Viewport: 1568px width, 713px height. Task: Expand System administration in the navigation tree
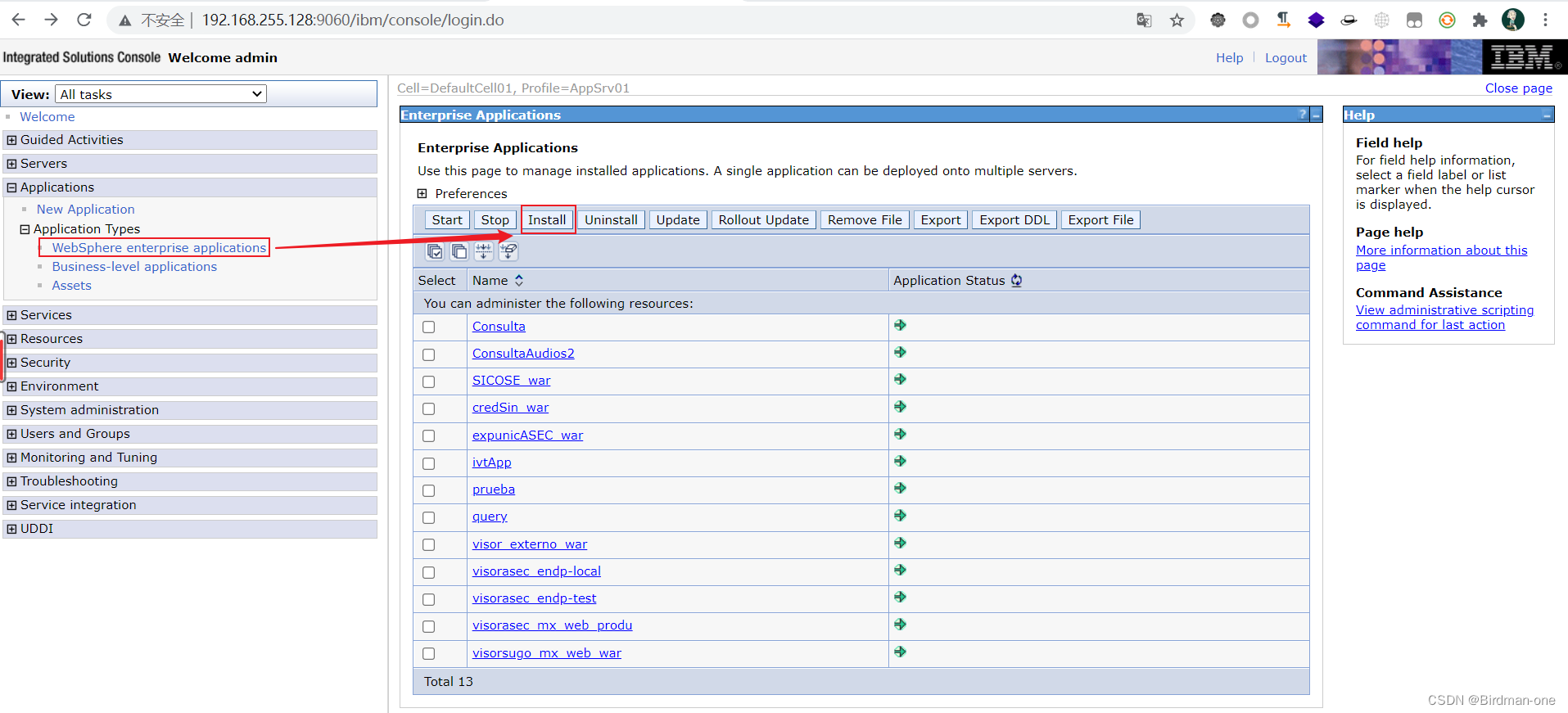(11, 410)
